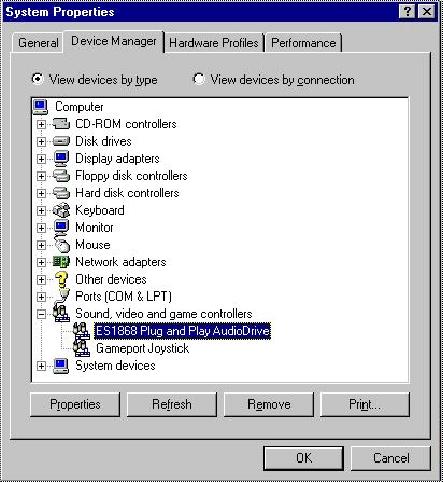Screen dimensions: 443x482
Task: Click the Properties button
Action: tap(75, 404)
